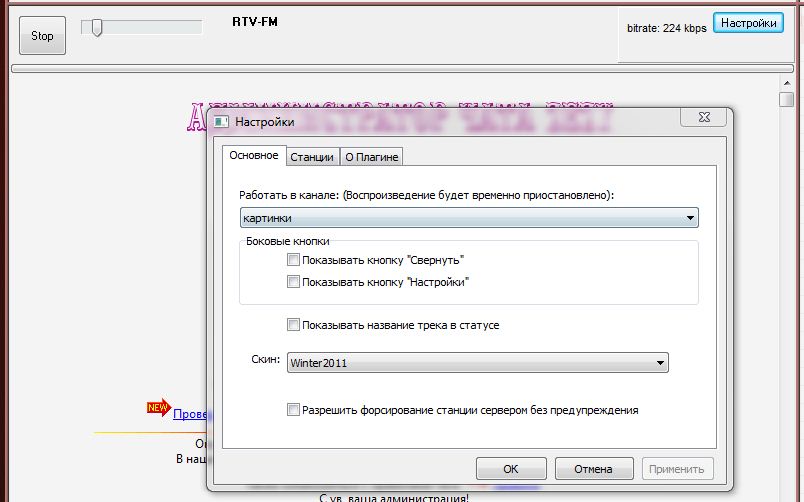Check Показывать название трека в статусе
The width and height of the screenshot is (804, 502).
[293, 325]
